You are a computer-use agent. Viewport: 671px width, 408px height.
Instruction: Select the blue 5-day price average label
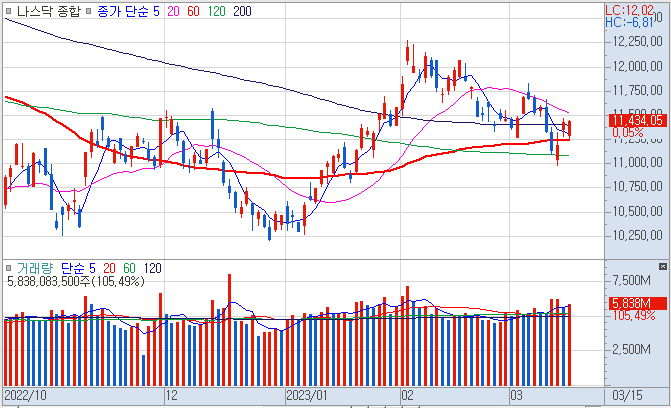pyautogui.click(x=156, y=11)
